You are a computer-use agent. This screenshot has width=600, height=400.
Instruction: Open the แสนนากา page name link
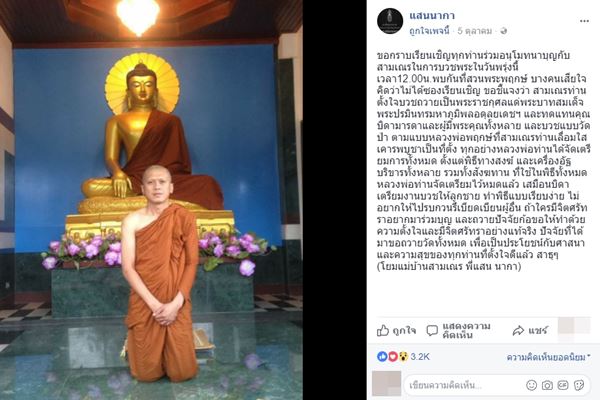[432, 16]
